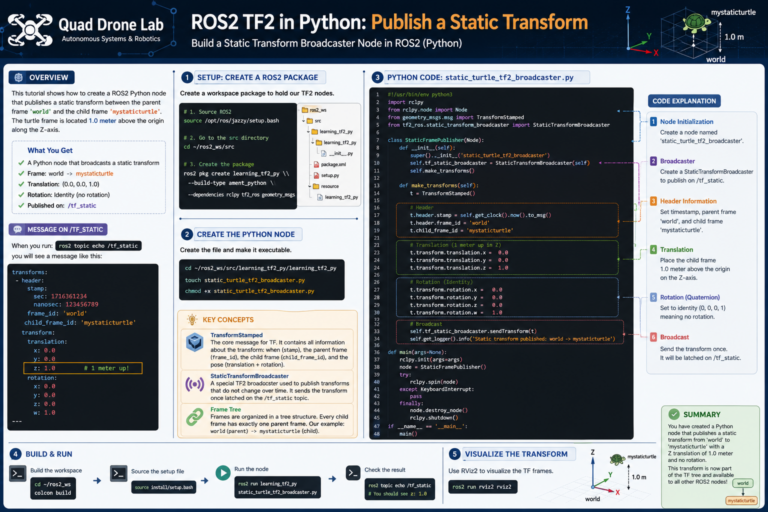The height and width of the screenshot is (512, 768).
Task: Click the src folder icon in the file tree
Action: tap(310, 121)
